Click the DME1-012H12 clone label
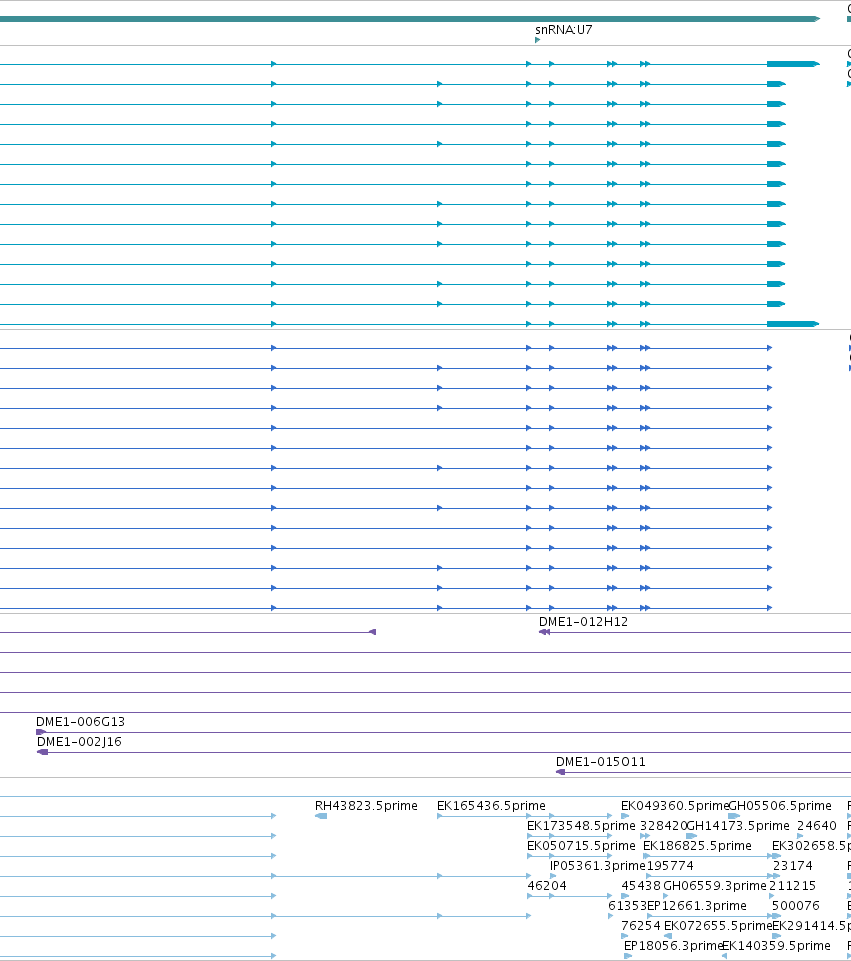Screen dimensions: 851x961 pyautogui.click(x=583, y=621)
